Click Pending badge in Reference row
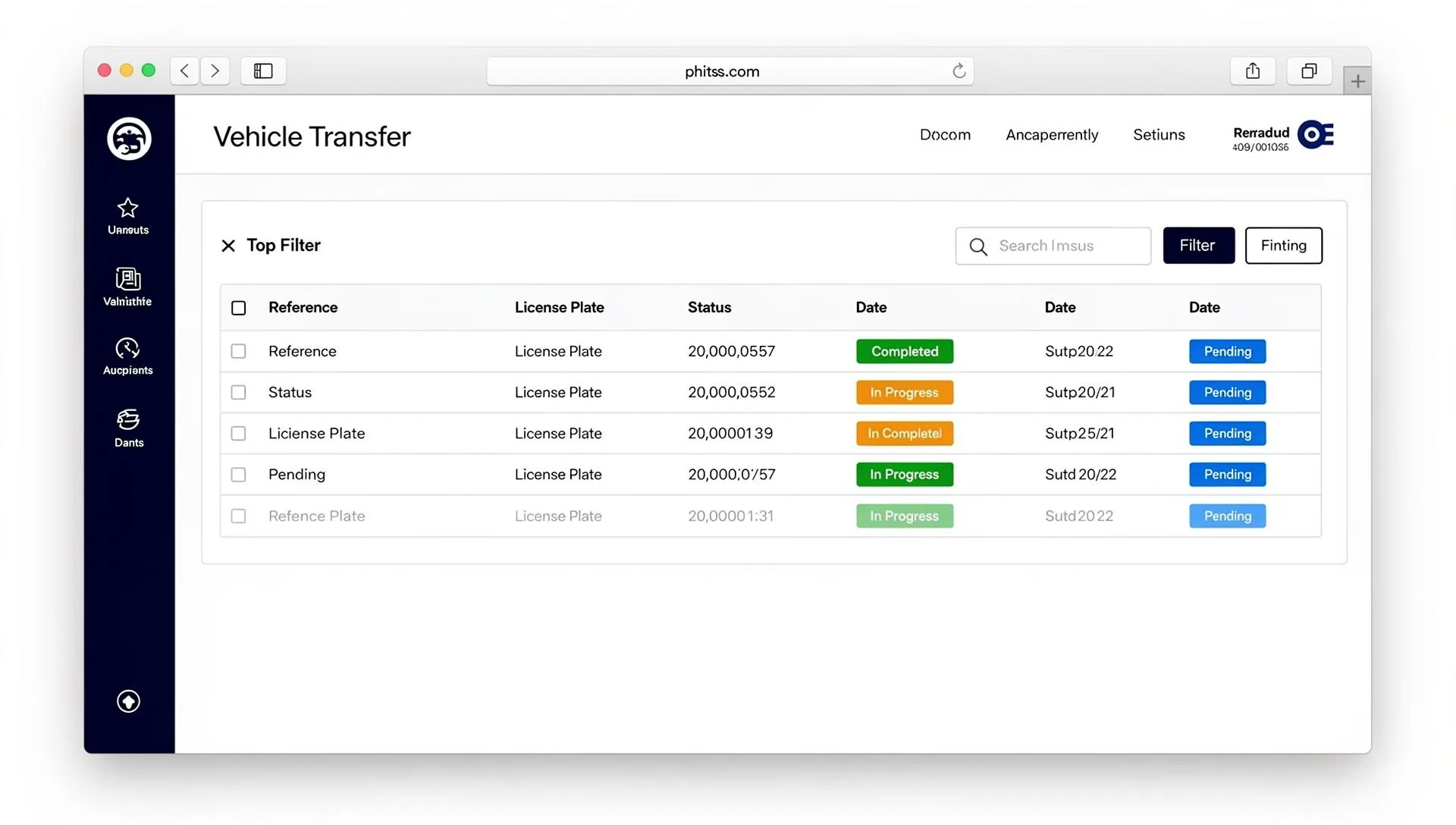This screenshot has height=825, width=1456. pyautogui.click(x=1227, y=351)
